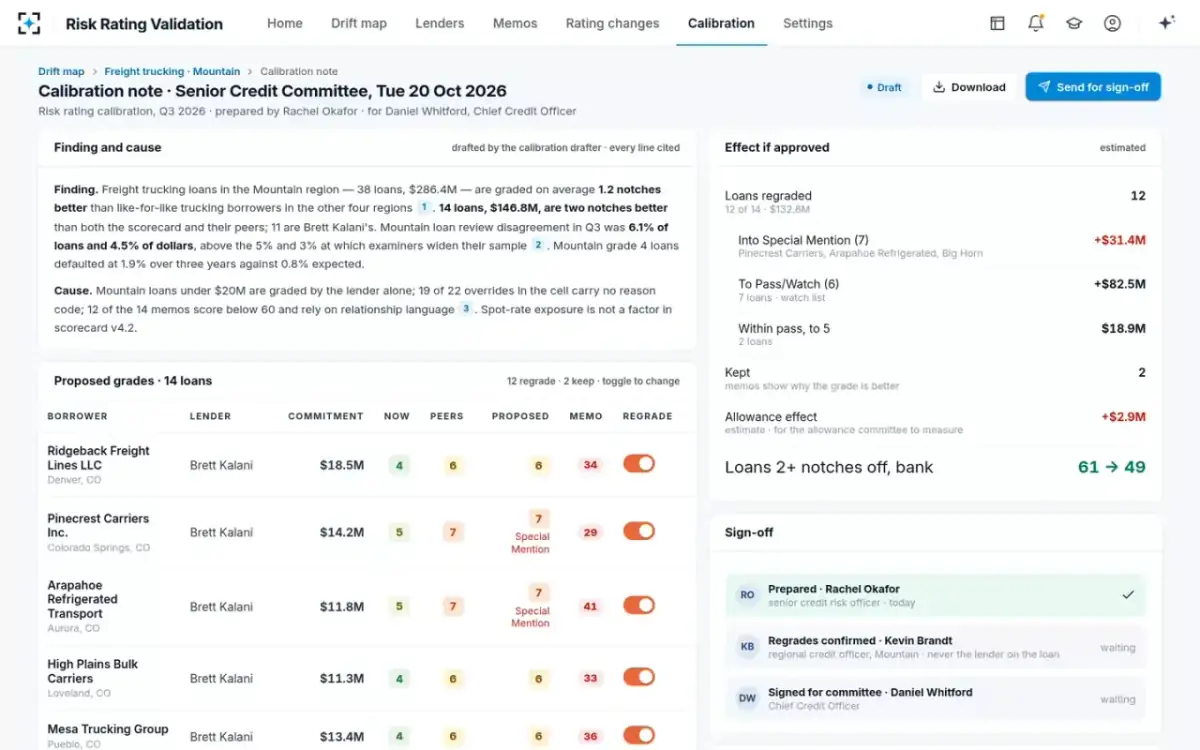Click Regrades confirmed · Kevin Brandt row

click(936, 647)
